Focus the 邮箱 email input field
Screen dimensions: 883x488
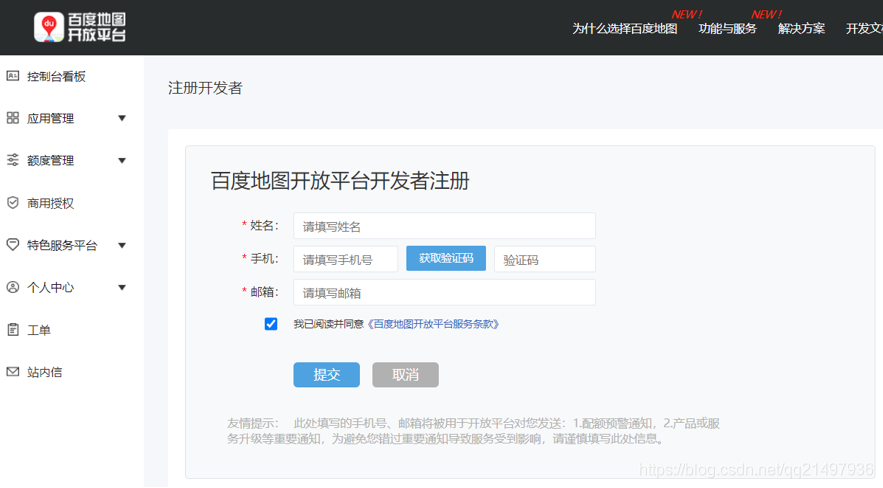[x=444, y=292]
